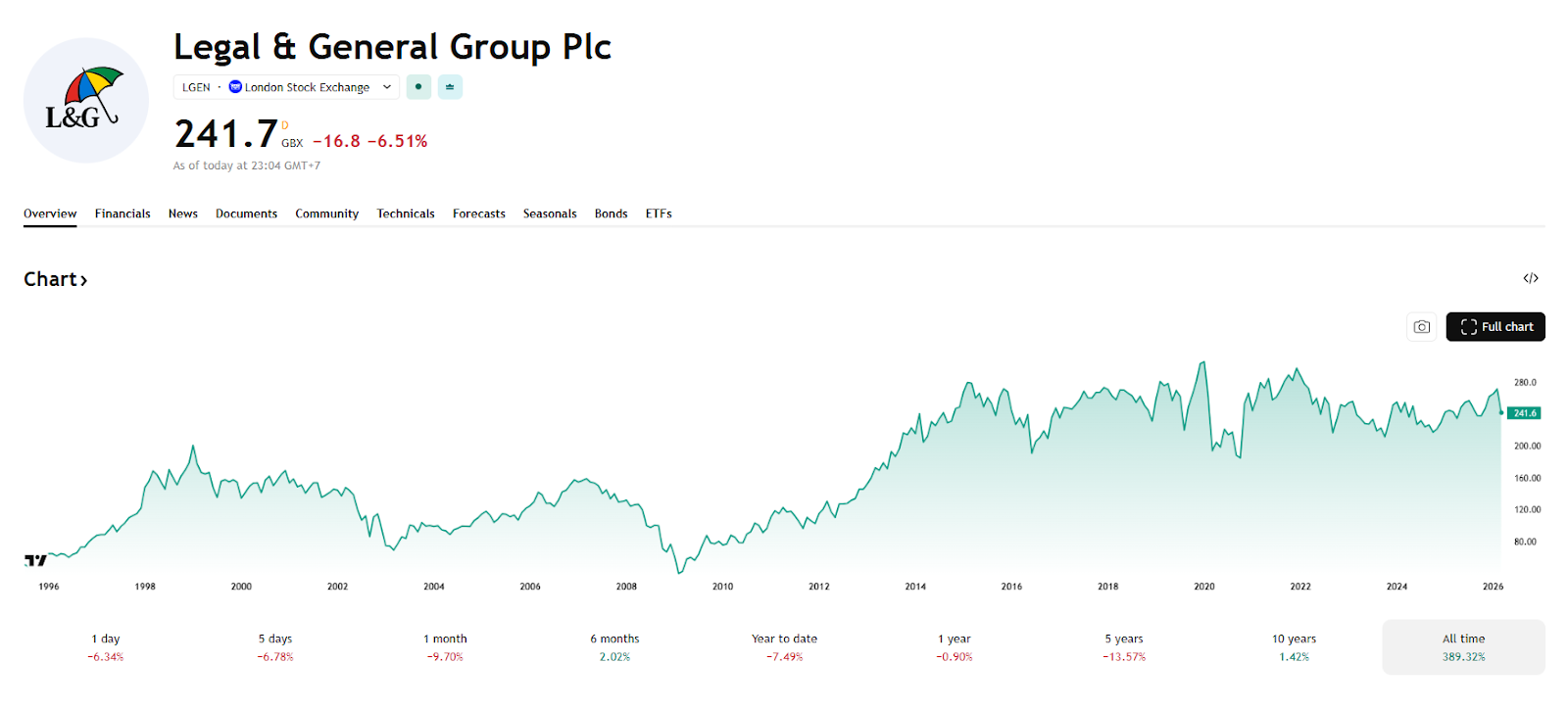This screenshot has width=1568, height=710.
Task: Click the market status dot icon
Action: 418,87
